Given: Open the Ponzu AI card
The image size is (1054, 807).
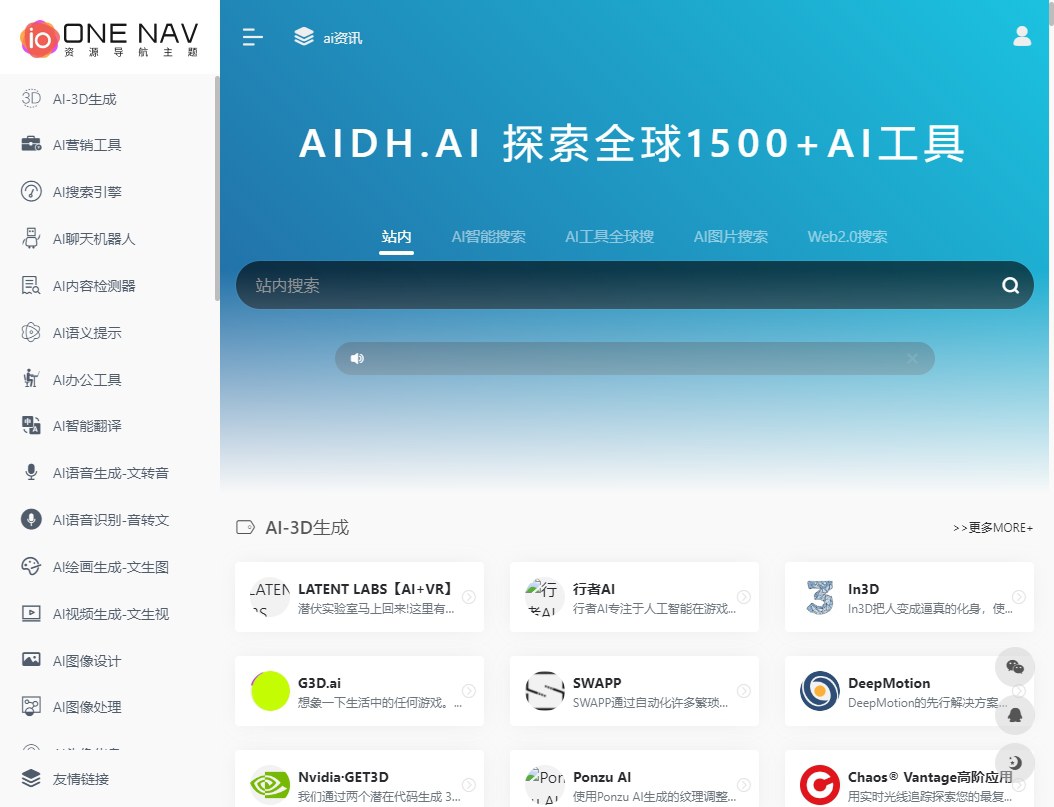Looking at the screenshot, I should coord(634,779).
